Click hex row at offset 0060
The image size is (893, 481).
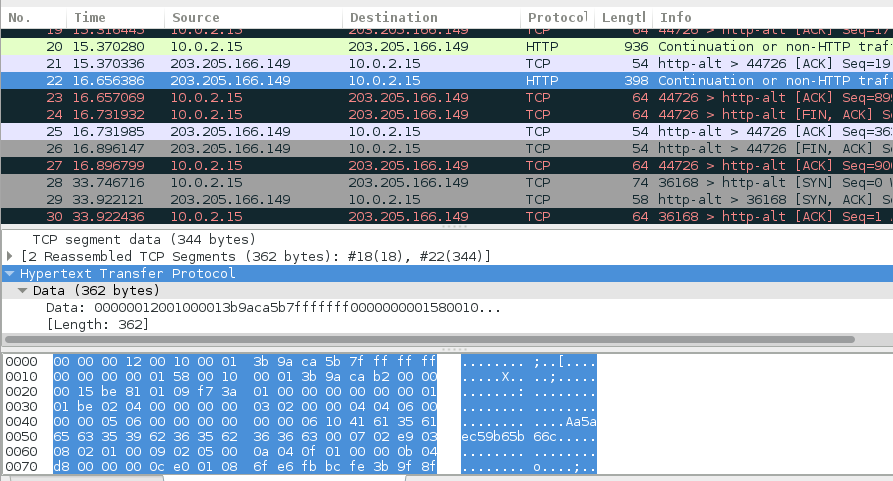pos(245,451)
